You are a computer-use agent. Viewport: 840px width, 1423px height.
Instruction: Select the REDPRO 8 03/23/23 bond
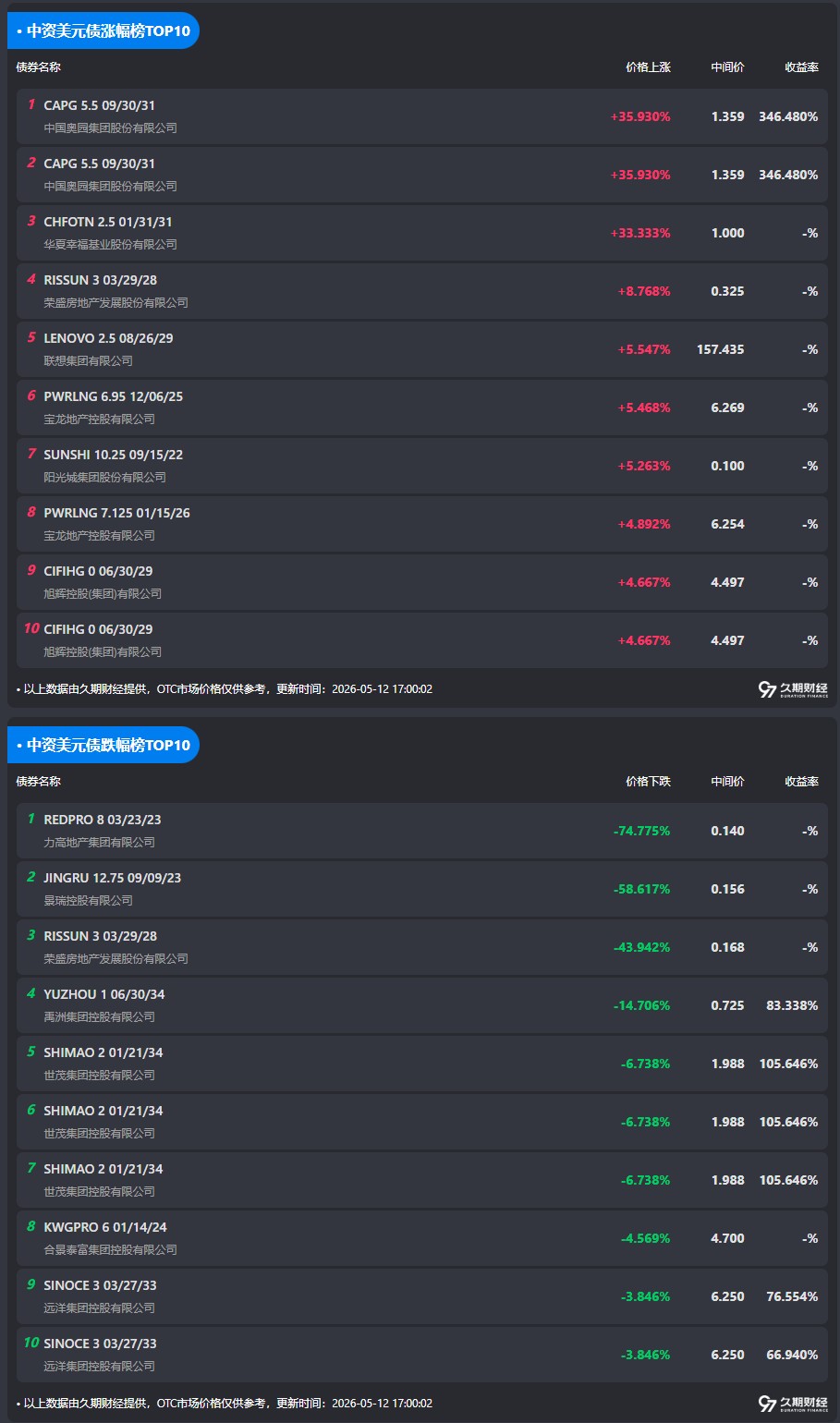(x=102, y=820)
